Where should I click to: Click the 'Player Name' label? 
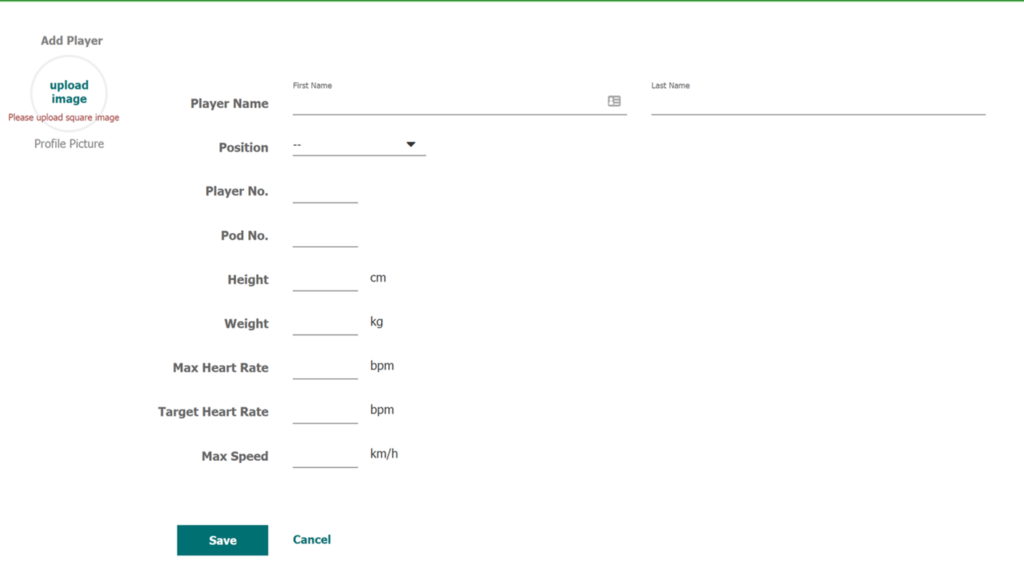(x=229, y=103)
